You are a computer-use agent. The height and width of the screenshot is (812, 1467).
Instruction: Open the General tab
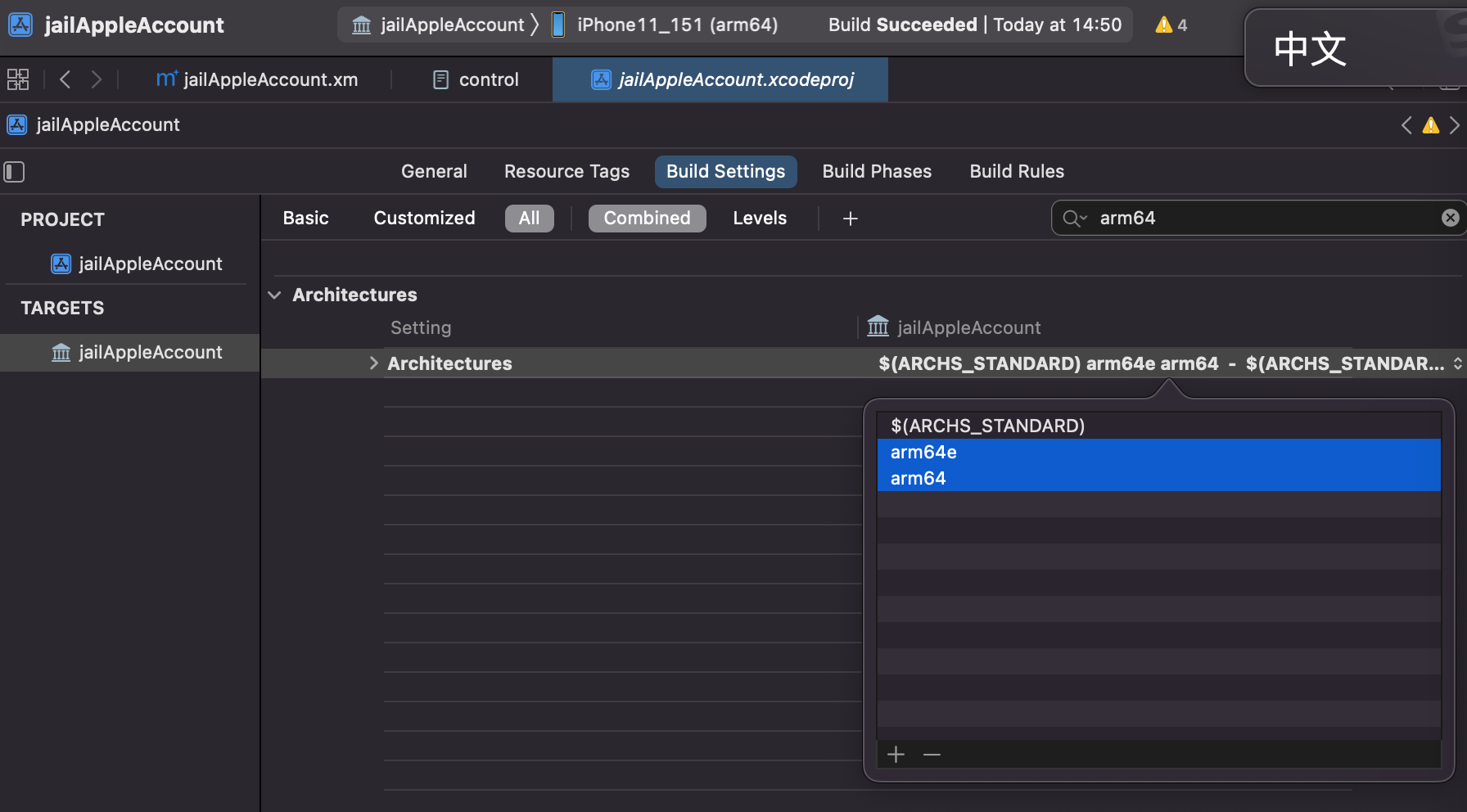click(x=434, y=172)
